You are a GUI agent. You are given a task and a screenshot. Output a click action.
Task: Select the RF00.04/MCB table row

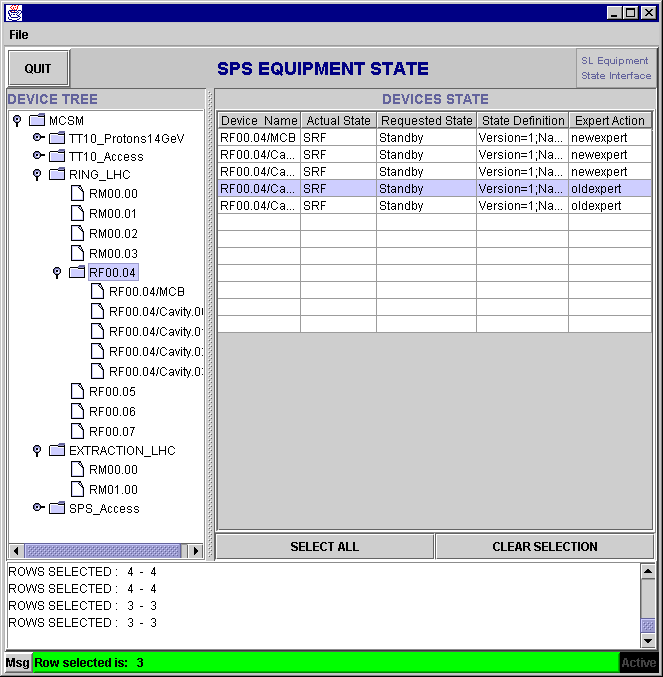point(434,138)
